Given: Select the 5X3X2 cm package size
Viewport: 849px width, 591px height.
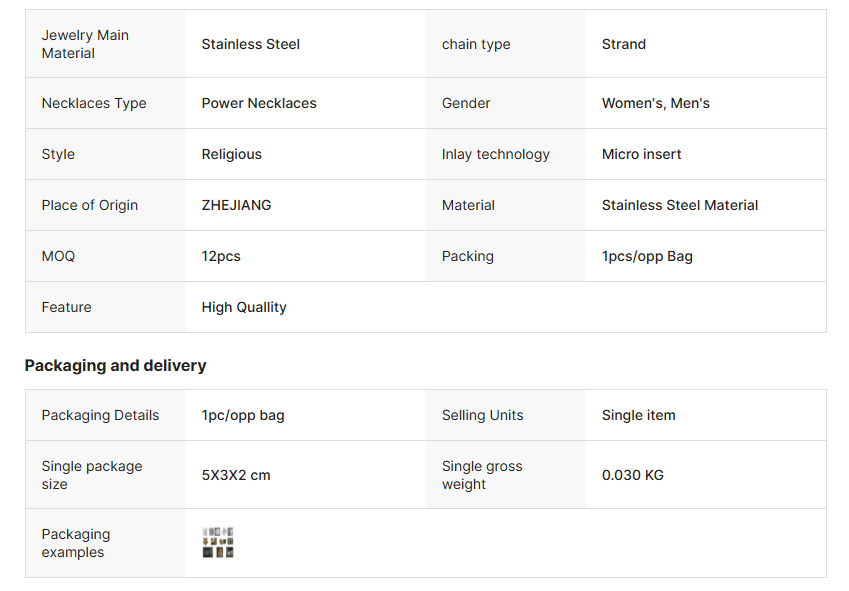Looking at the screenshot, I should [236, 475].
